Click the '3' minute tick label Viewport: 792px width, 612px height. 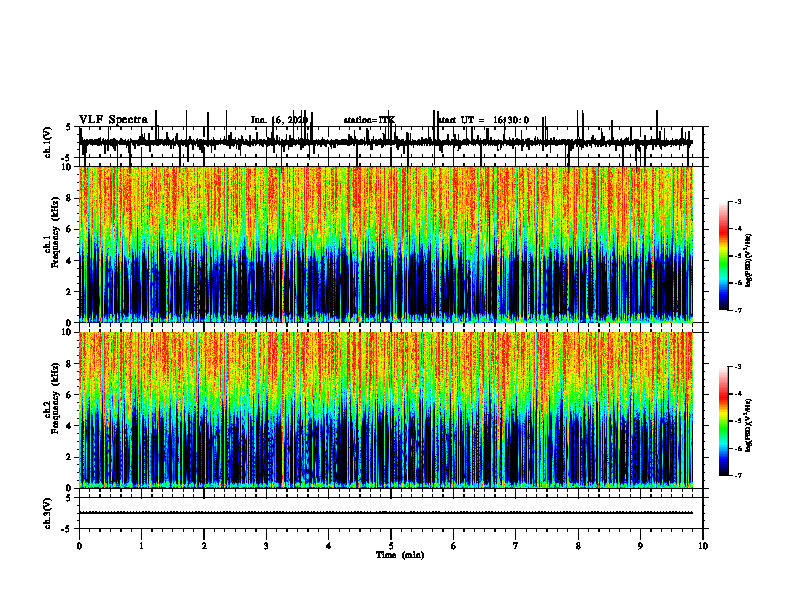click(266, 546)
